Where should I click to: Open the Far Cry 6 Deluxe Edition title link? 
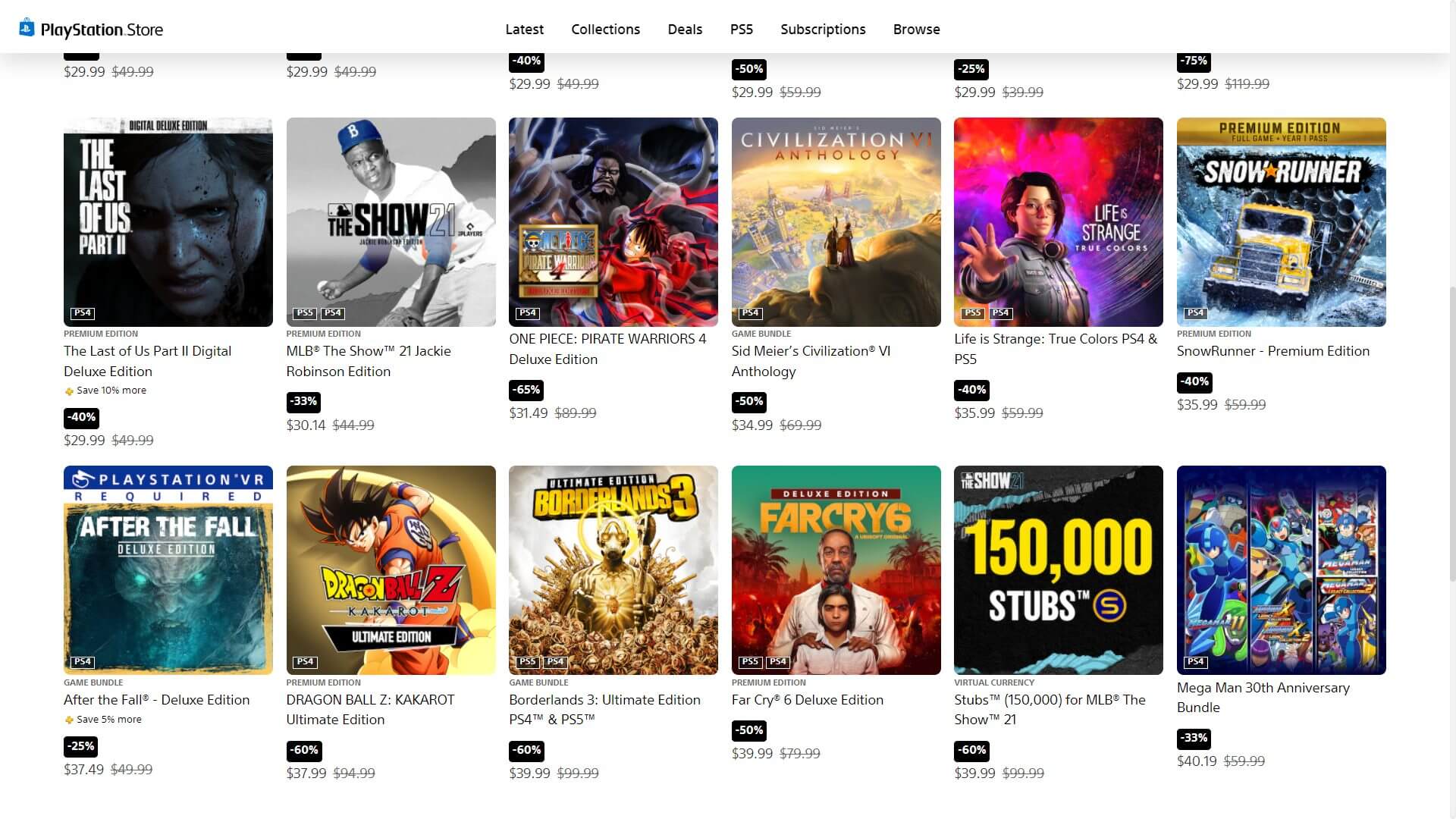click(x=807, y=699)
